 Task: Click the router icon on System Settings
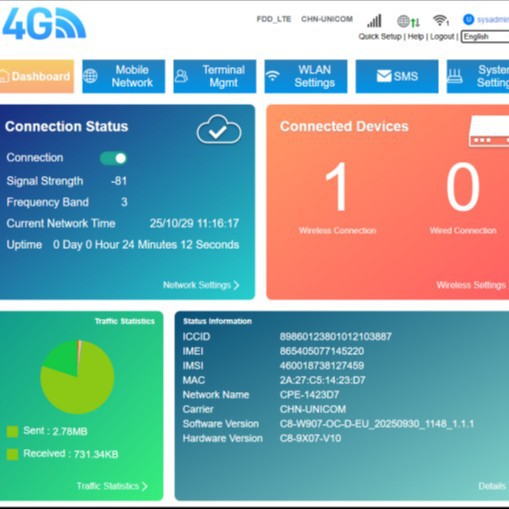coord(455,76)
